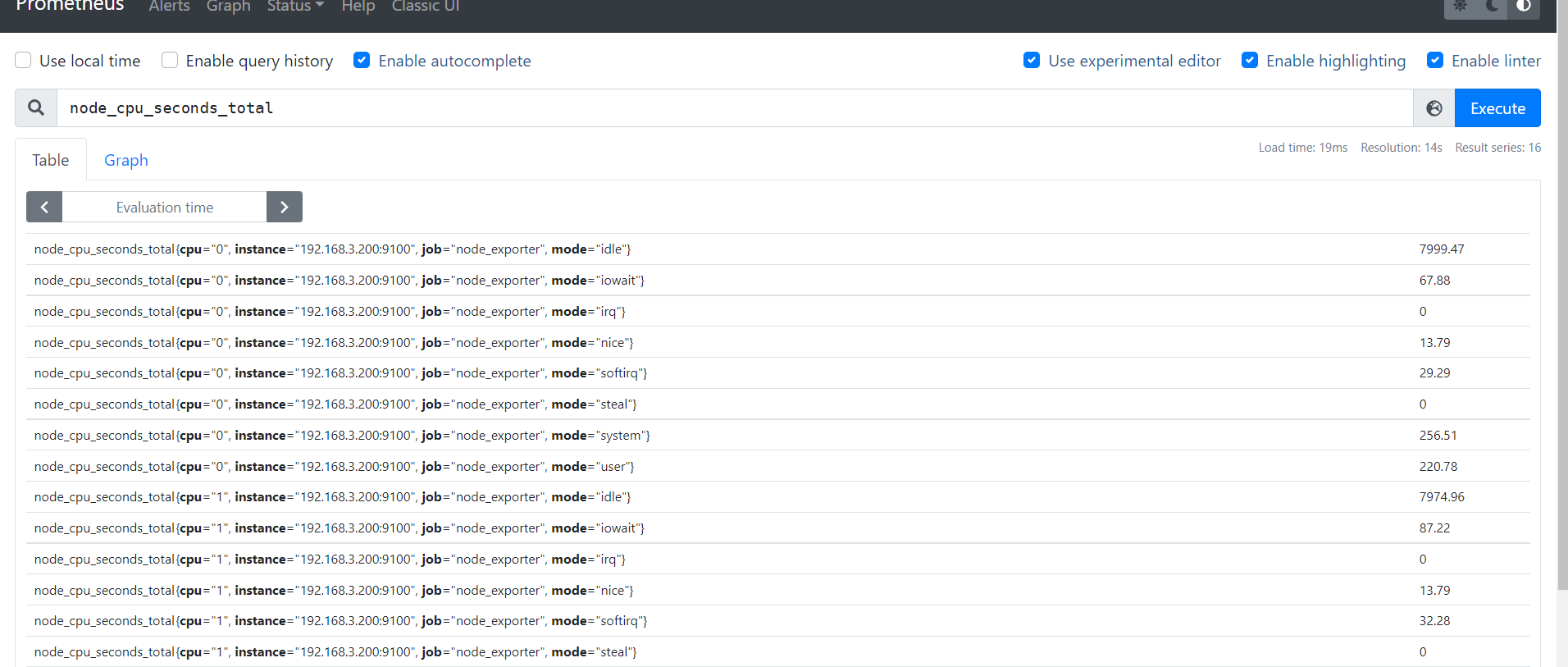Click the cpu="1" mode="irq" series label
Screen dimensions: 1568x667
pyautogui.click(x=330, y=560)
